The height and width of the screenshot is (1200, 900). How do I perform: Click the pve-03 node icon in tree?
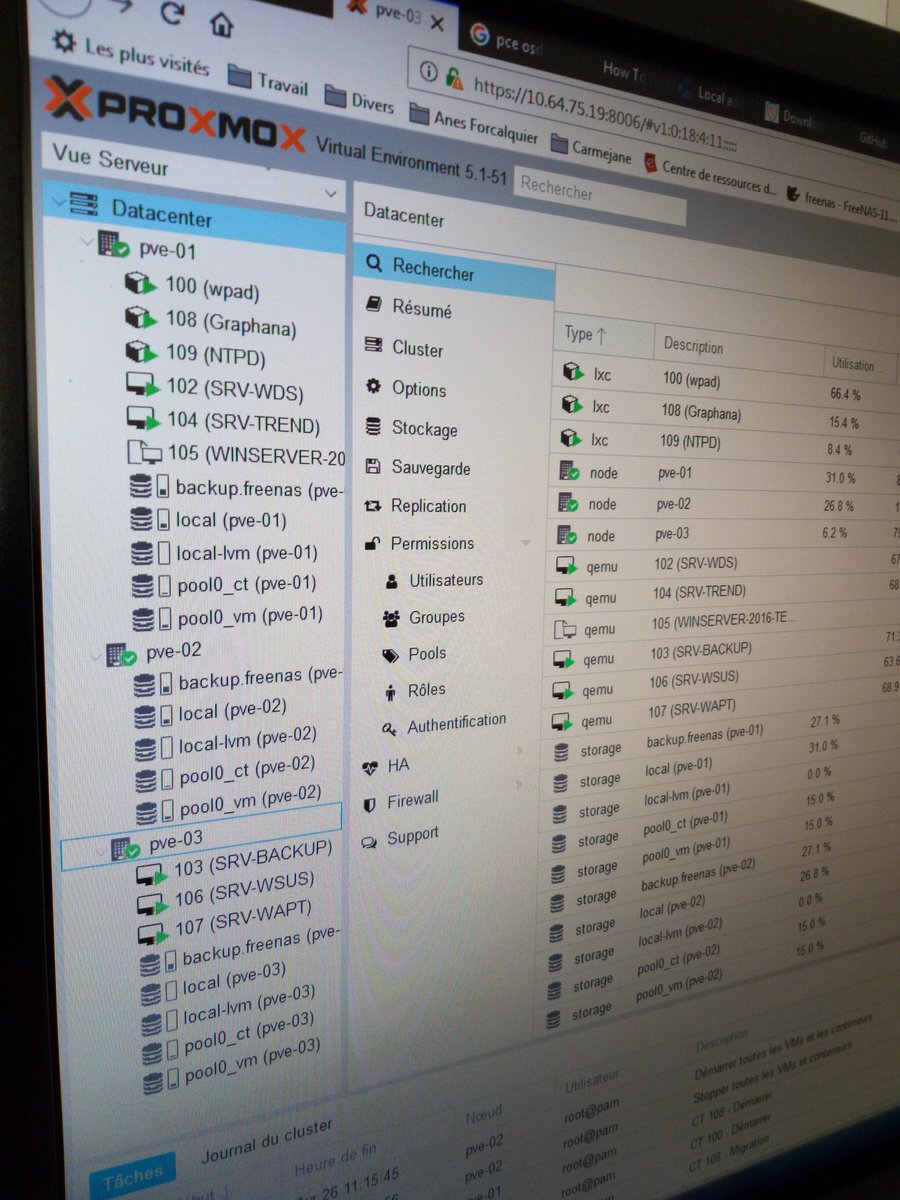(126, 849)
